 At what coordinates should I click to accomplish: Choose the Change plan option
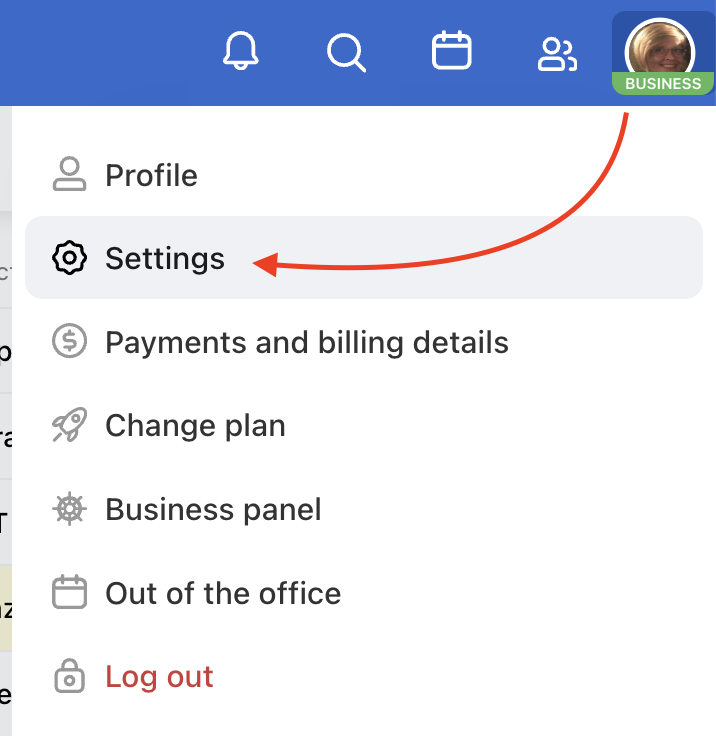pyautogui.click(x=195, y=426)
